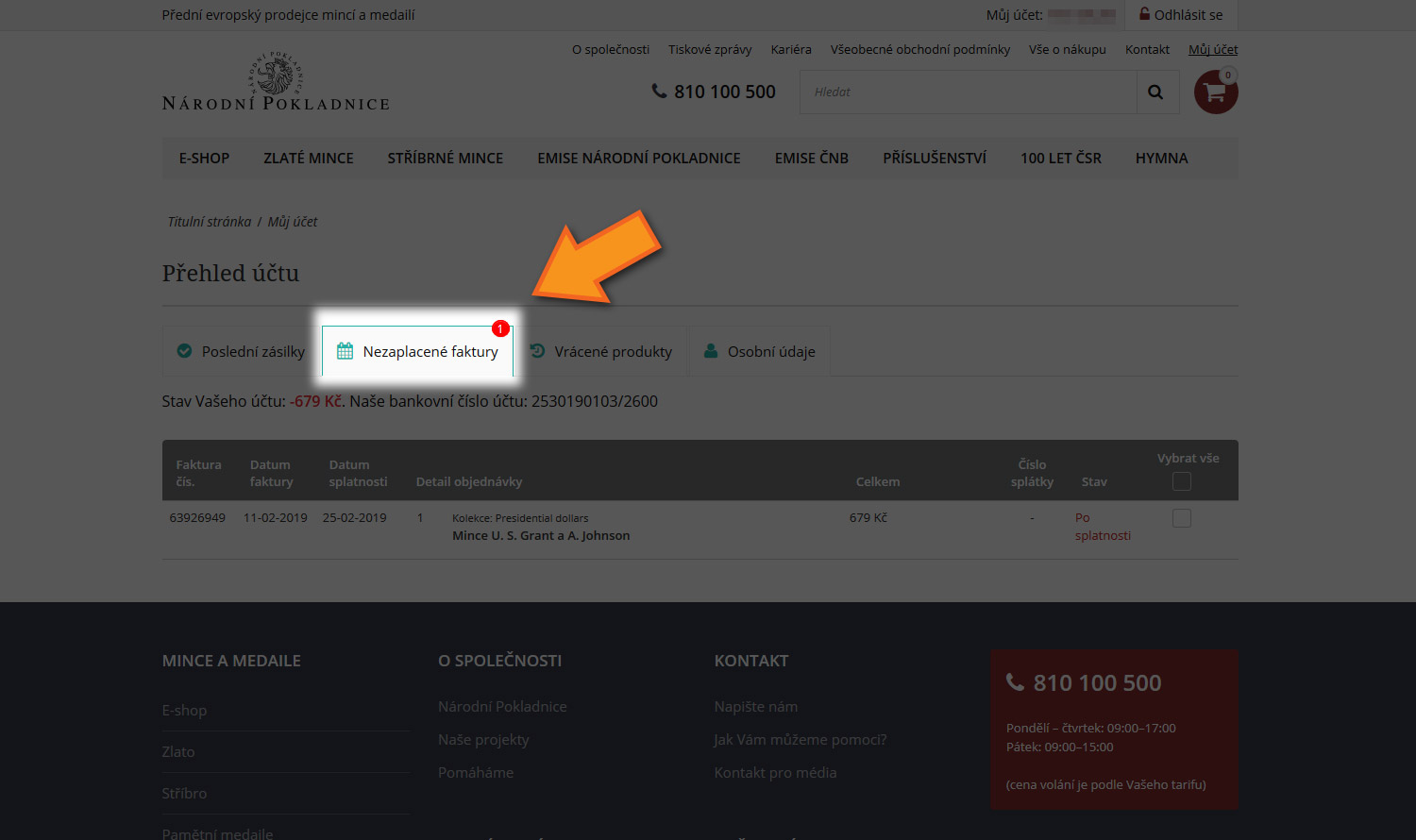Click the 679 Kč total cell
This screenshot has width=1416, height=840.
tap(868, 518)
